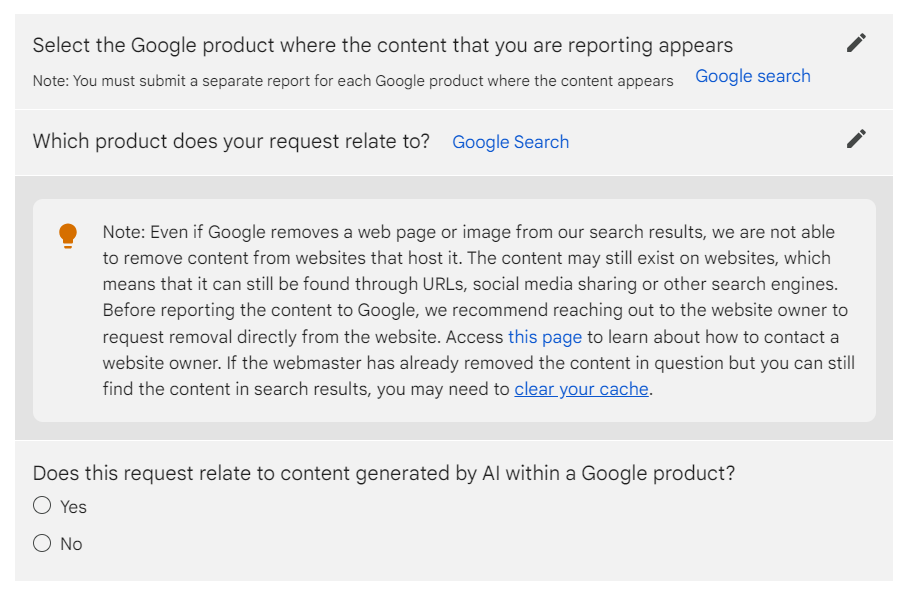This screenshot has height=592, width=908.
Task: Follow the this page link about contacting webmasters
Action: [544, 337]
